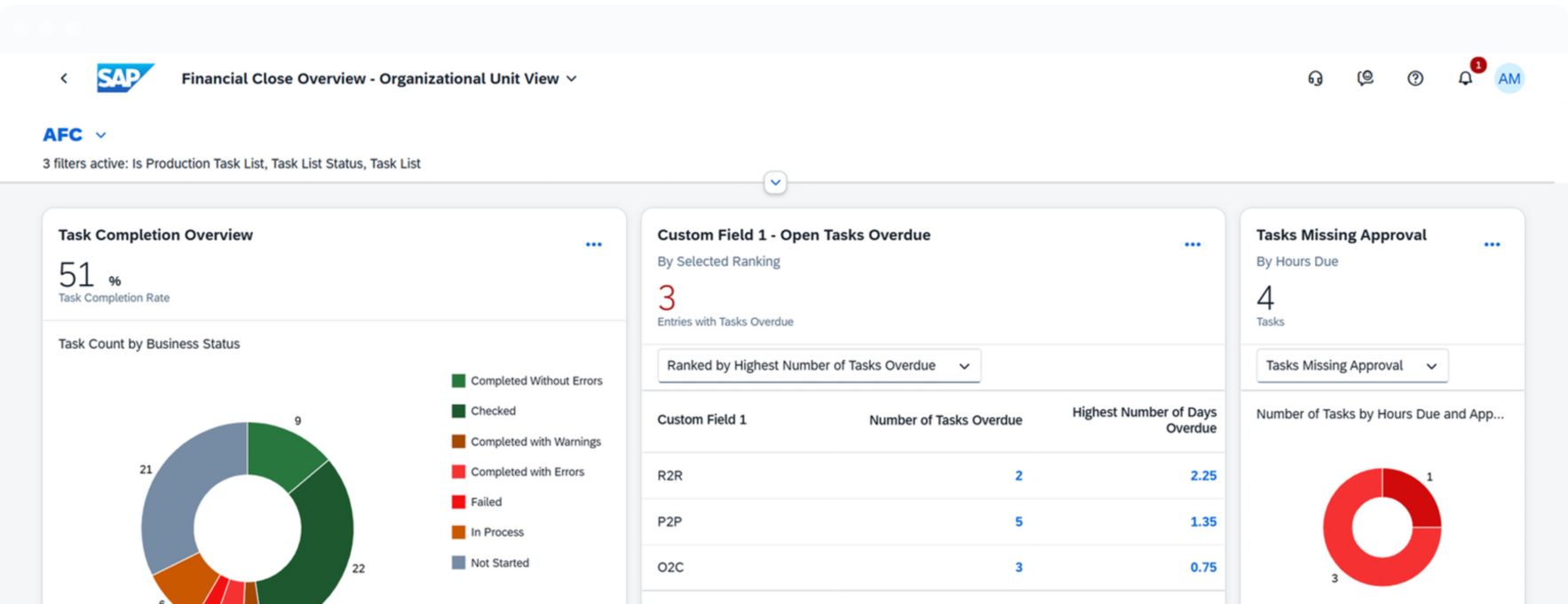This screenshot has height=604, width=1568.
Task: Open Tasks Missing Approval card options menu
Action: (1492, 244)
